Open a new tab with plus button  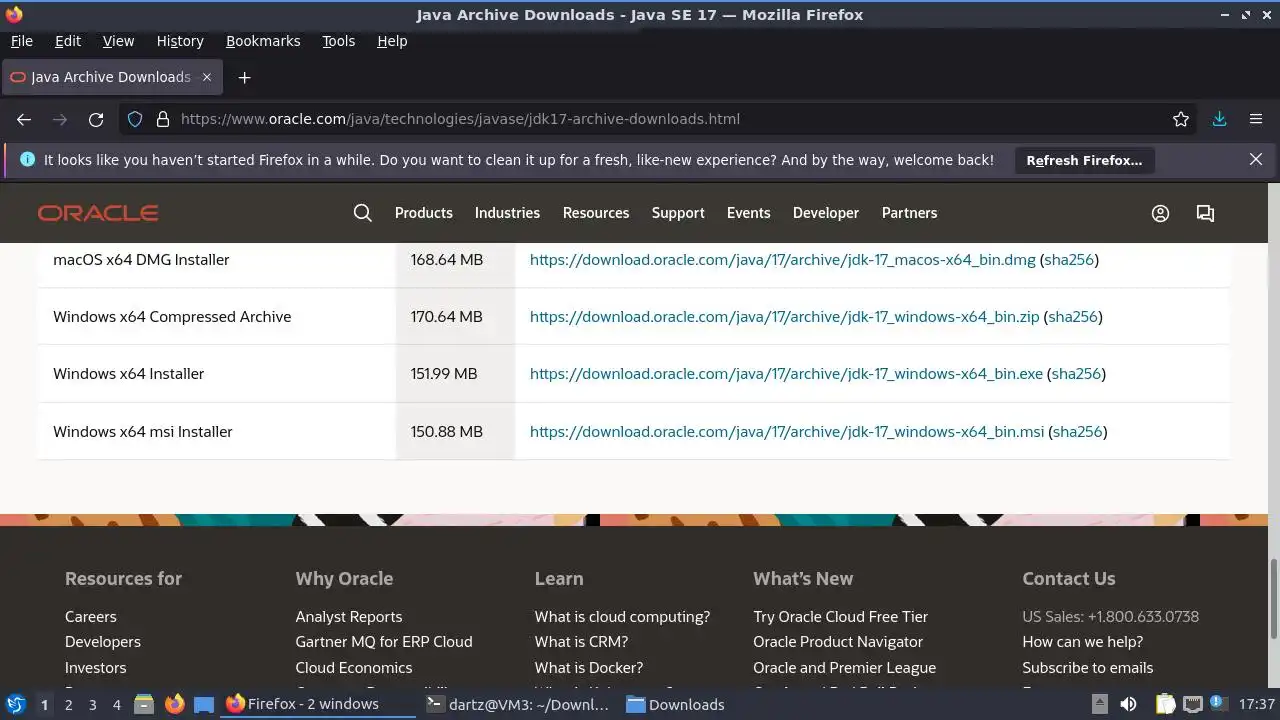[244, 77]
